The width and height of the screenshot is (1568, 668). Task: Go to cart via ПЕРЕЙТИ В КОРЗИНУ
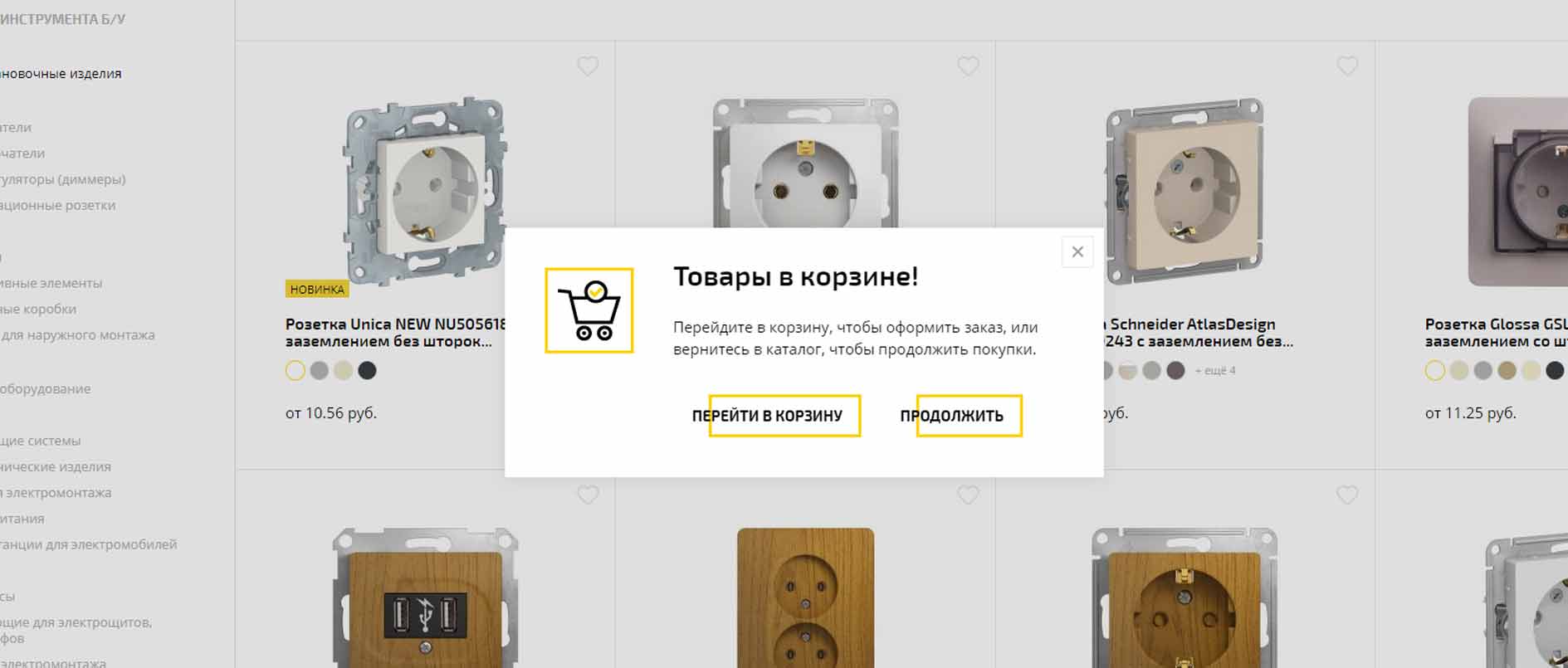[x=768, y=416]
